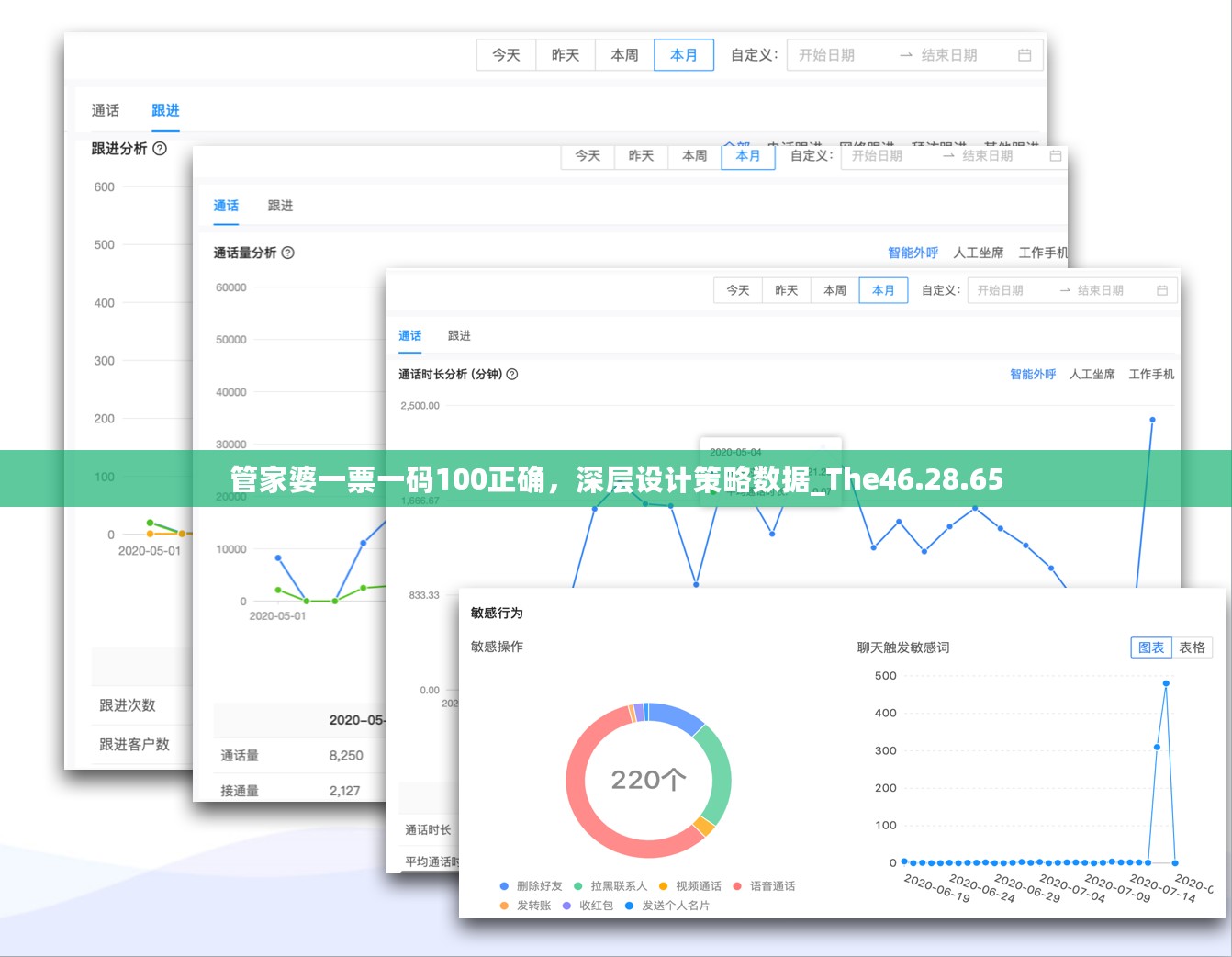The height and width of the screenshot is (957, 1232).
Task: Open calendar icon in rearmost 跟进分析 window
Action: [1025, 55]
